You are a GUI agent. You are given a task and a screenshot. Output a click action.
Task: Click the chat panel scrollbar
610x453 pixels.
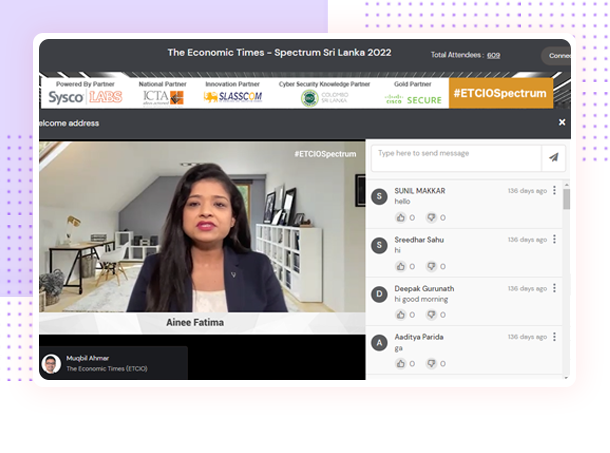click(567, 200)
